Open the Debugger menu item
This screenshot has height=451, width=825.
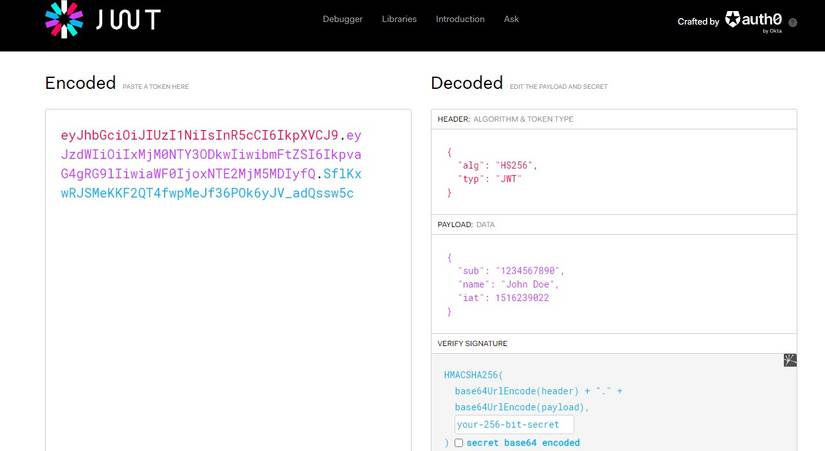coord(343,19)
